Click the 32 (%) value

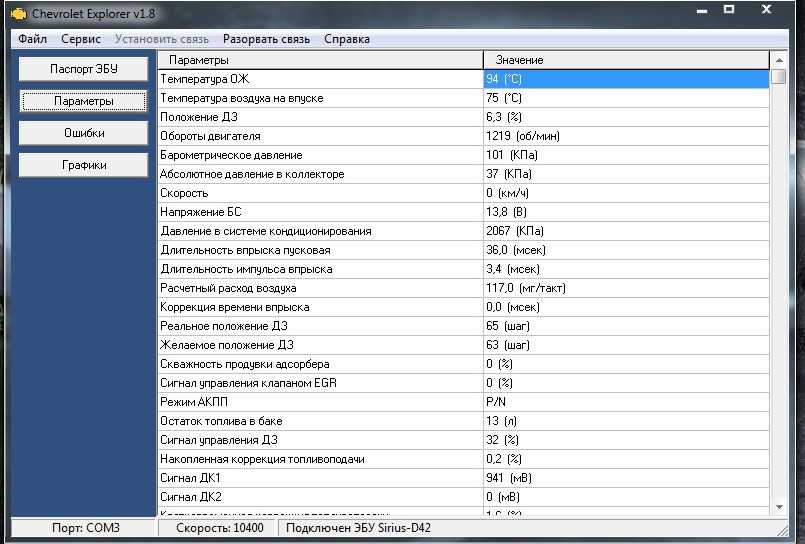click(x=503, y=440)
